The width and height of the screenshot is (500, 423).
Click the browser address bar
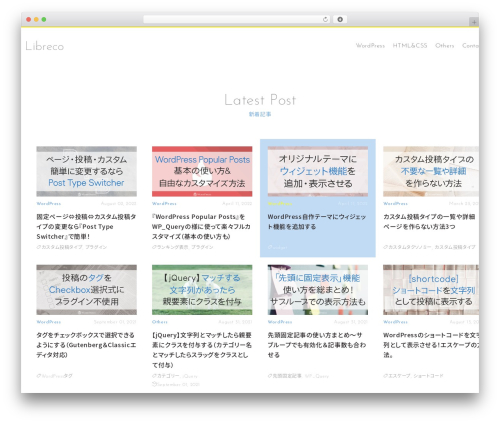[236, 20]
